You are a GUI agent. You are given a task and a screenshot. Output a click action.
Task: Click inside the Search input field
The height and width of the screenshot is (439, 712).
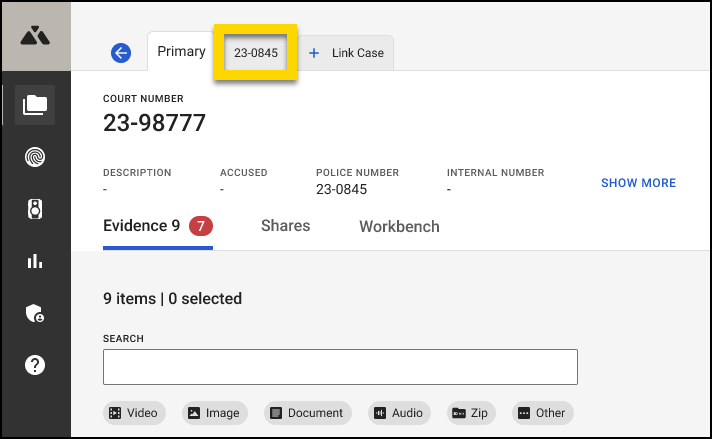click(x=340, y=367)
